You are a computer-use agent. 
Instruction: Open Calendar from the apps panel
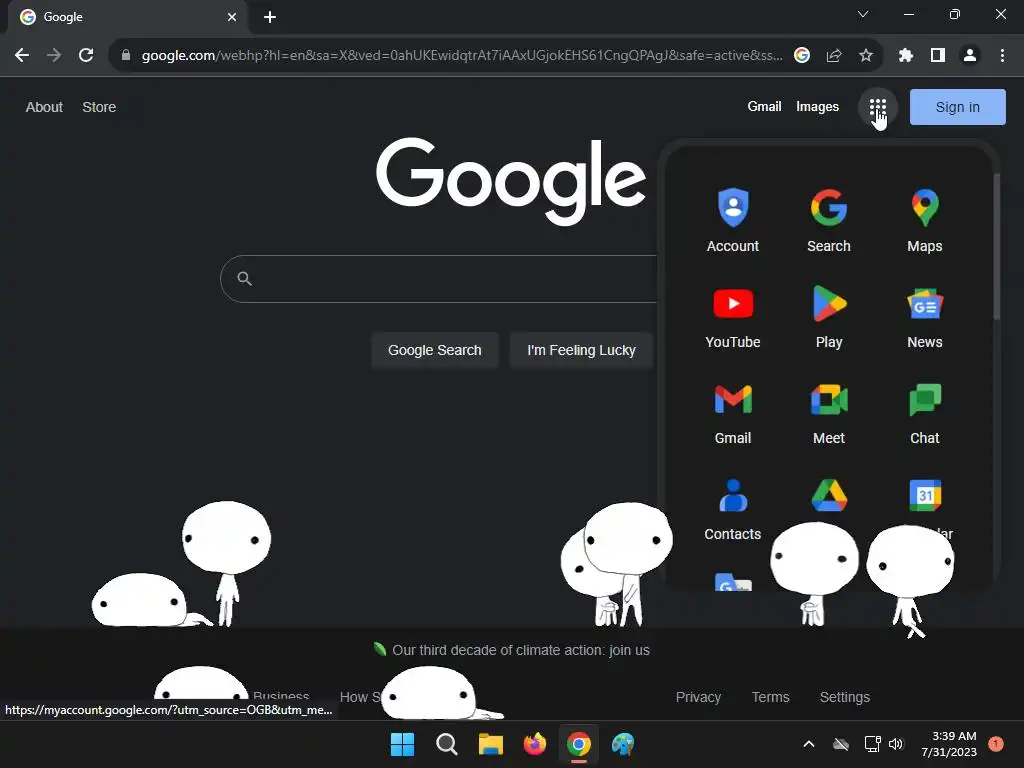tap(925, 496)
